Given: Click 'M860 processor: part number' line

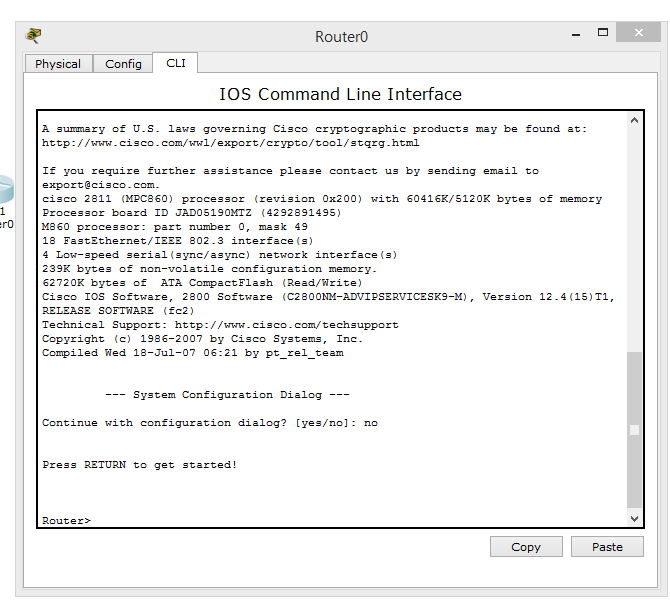Looking at the screenshot, I should (175, 227).
